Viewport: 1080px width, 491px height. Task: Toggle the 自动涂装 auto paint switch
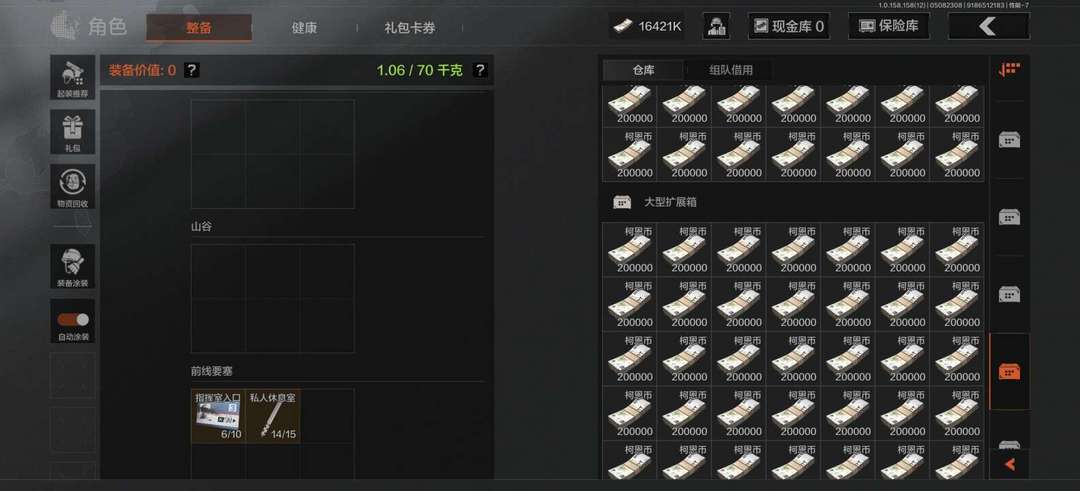[72, 320]
